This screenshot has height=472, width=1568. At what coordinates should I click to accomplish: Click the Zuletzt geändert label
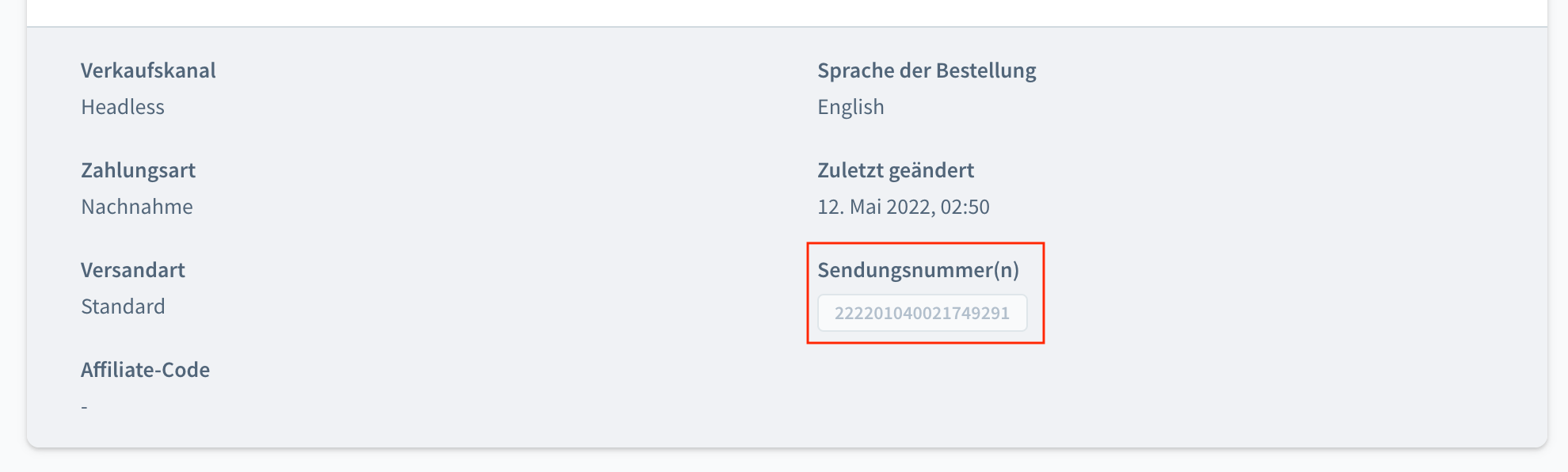point(896,169)
